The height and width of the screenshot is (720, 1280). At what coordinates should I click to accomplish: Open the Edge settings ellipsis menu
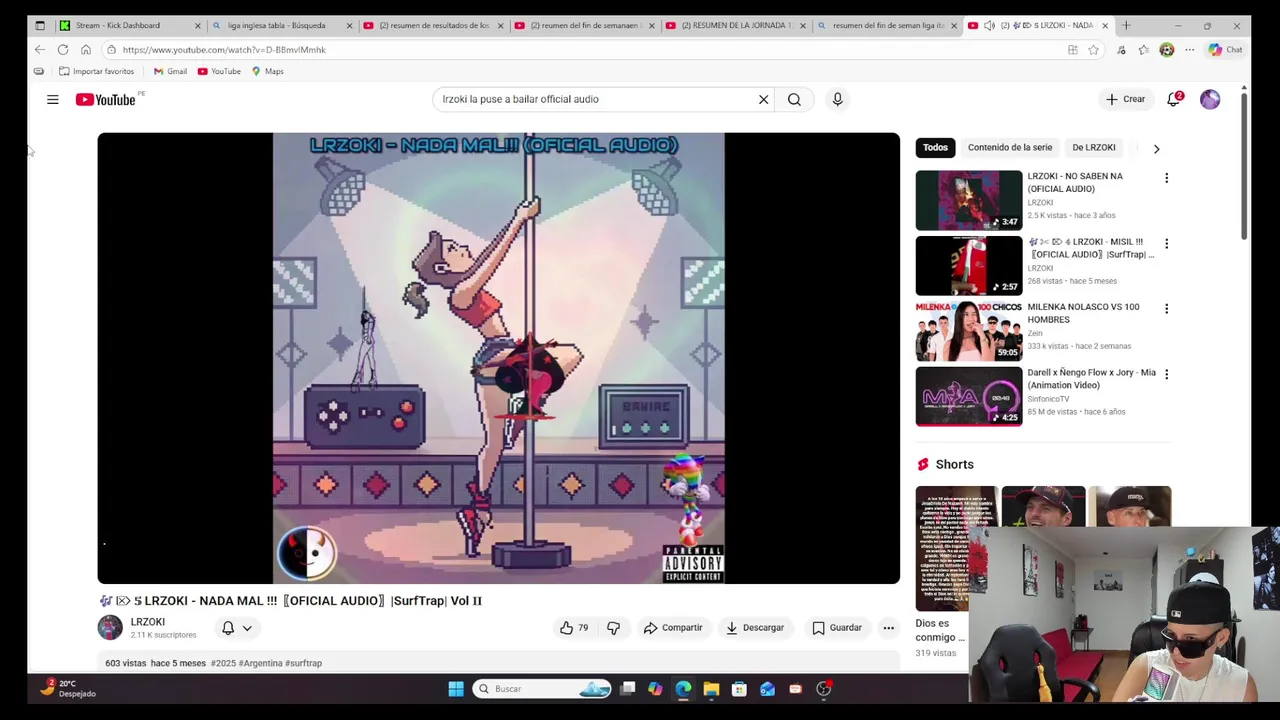click(1189, 50)
